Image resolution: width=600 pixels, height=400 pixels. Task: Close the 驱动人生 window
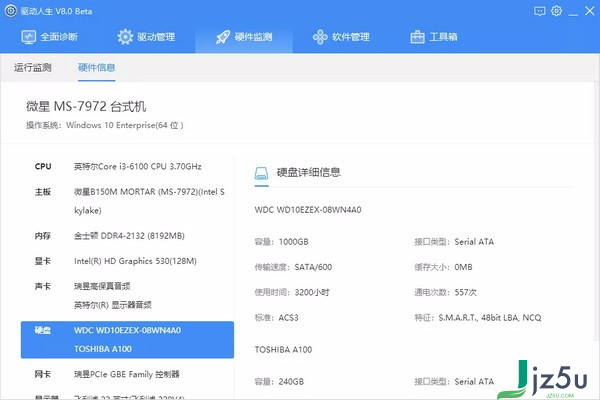[x=590, y=11]
